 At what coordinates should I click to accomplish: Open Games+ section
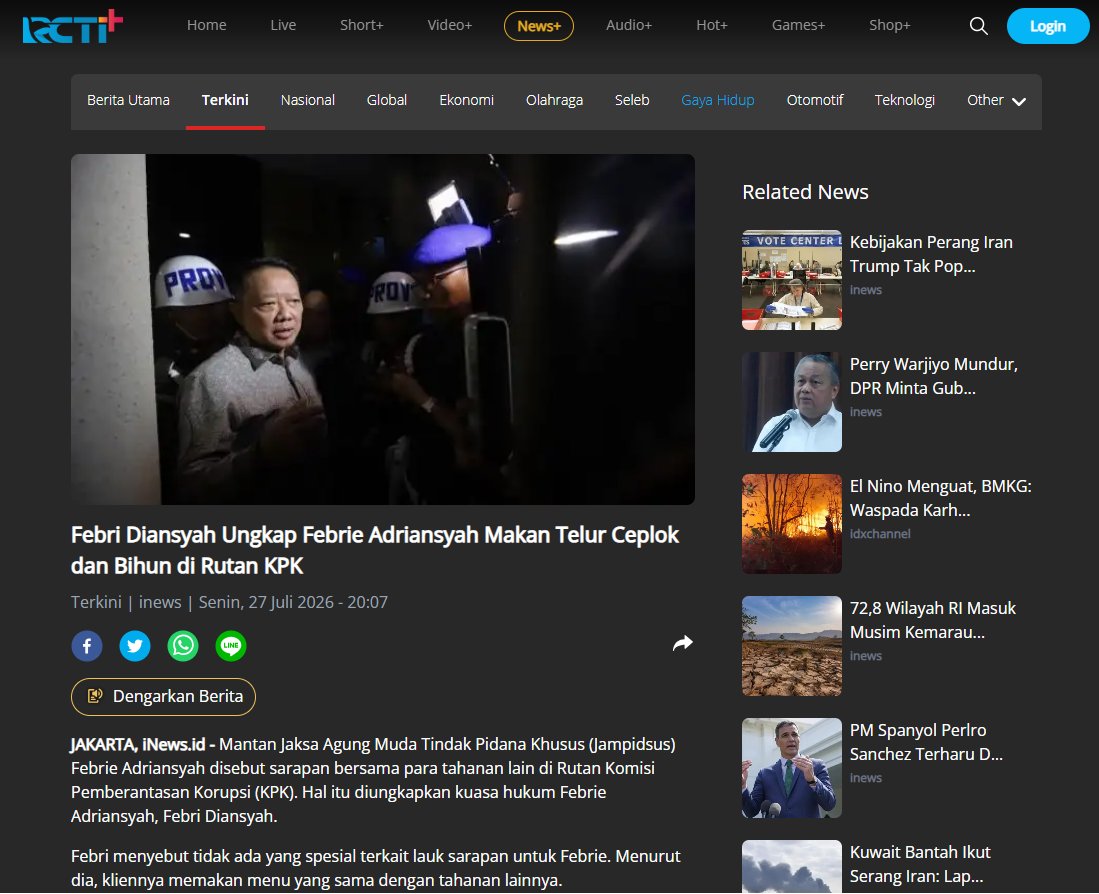(x=798, y=25)
